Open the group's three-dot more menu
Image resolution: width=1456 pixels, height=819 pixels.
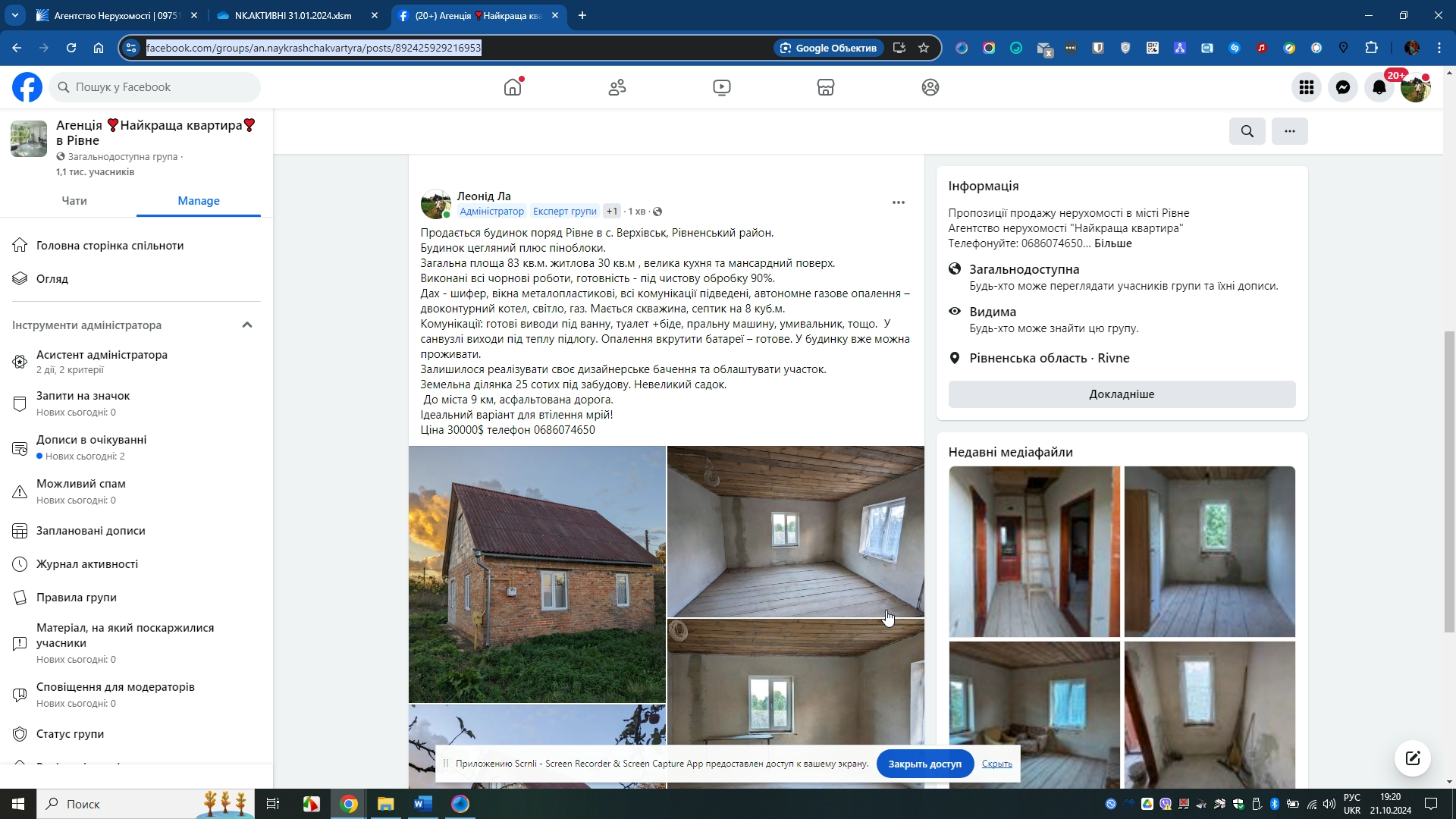(x=1289, y=131)
